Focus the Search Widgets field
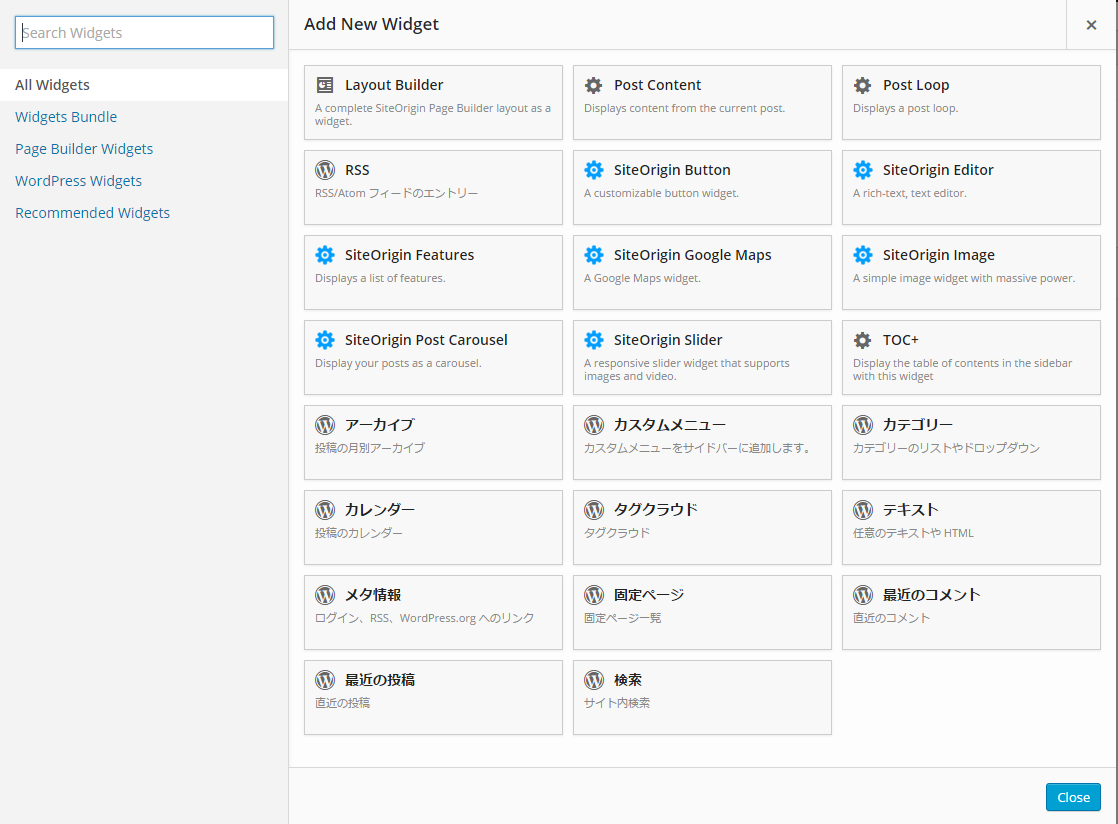Screen dimensions: 1118x824 tap(144, 33)
